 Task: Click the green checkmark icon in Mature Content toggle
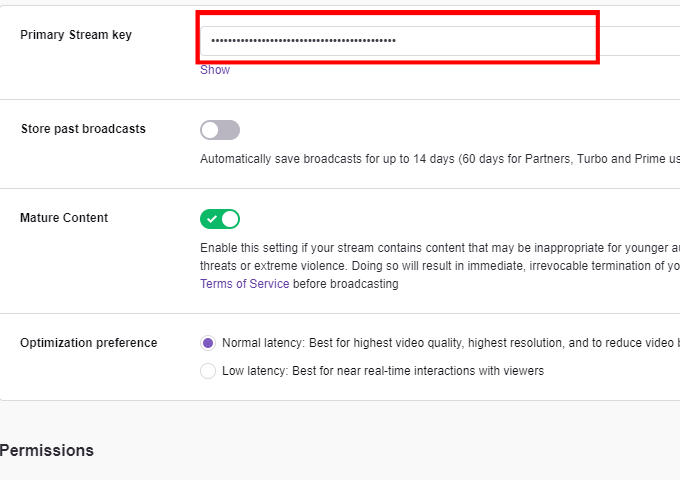pyautogui.click(x=212, y=219)
